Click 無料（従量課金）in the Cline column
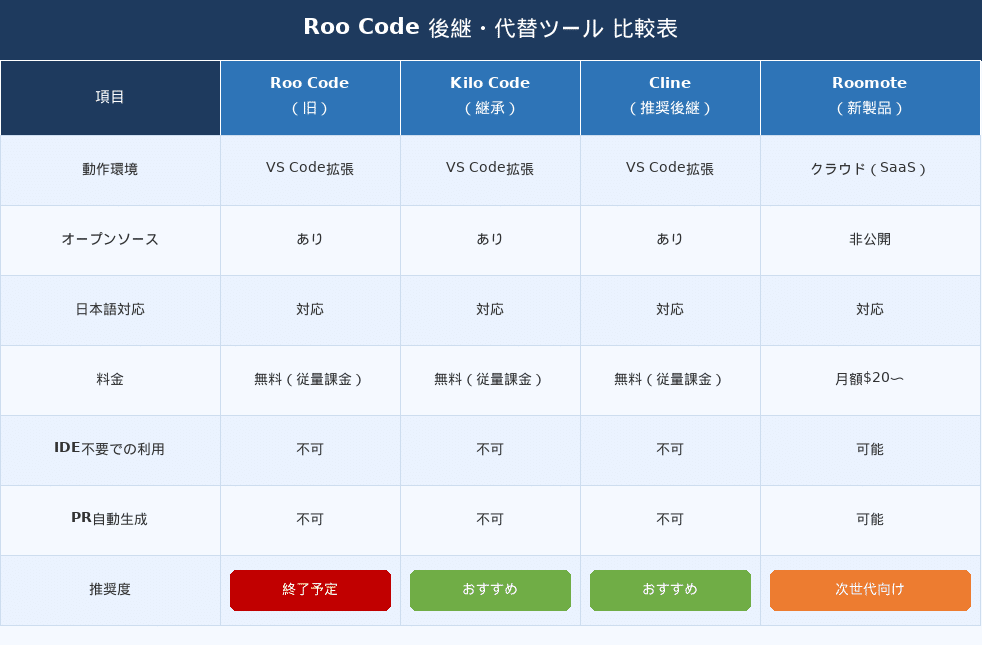This screenshot has width=982, height=645. [670, 379]
